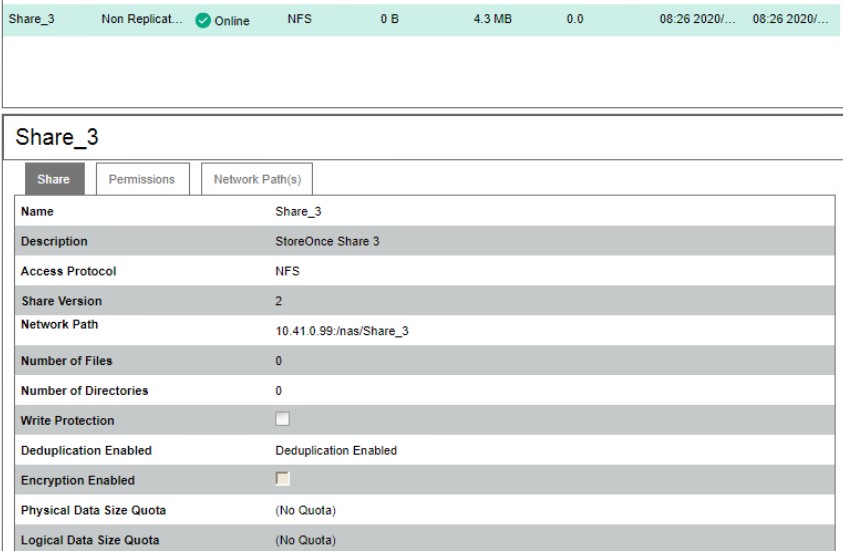The height and width of the screenshot is (551, 843).
Task: Open the Network Path(s) tab
Action: tap(257, 179)
